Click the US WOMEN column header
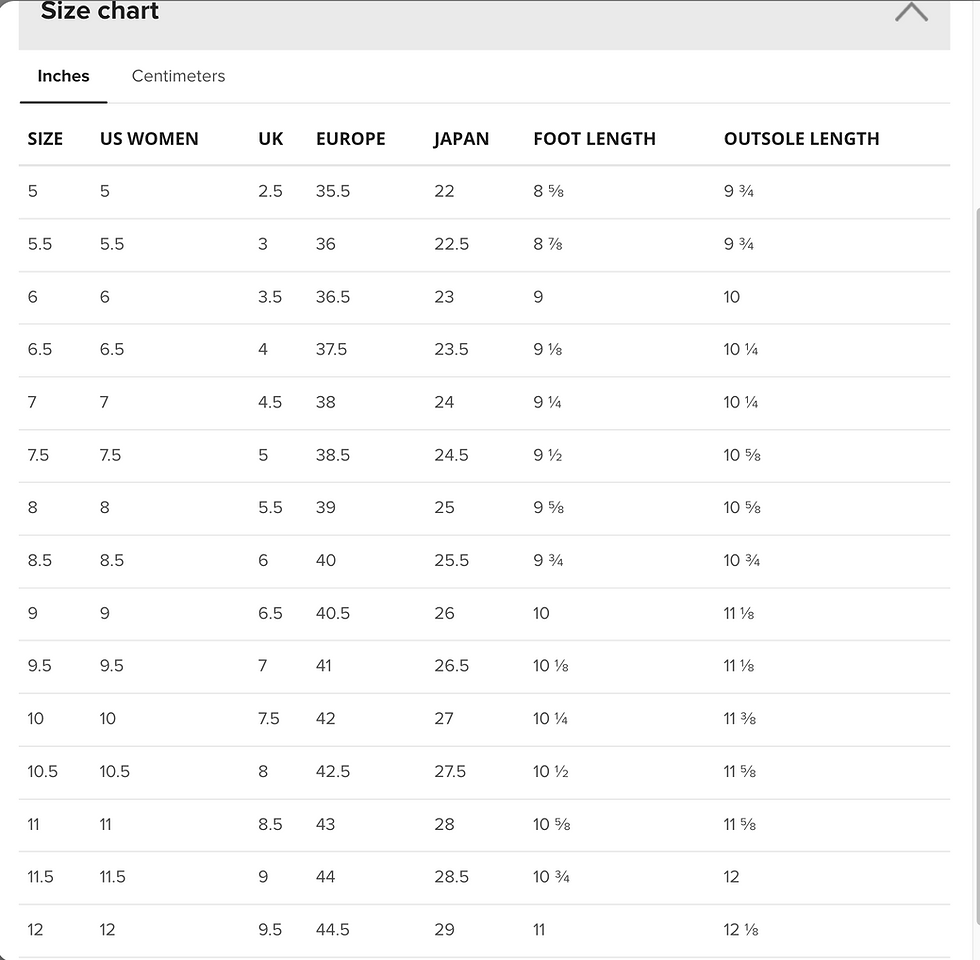Viewport: 980px width, 960px height. [x=149, y=139]
